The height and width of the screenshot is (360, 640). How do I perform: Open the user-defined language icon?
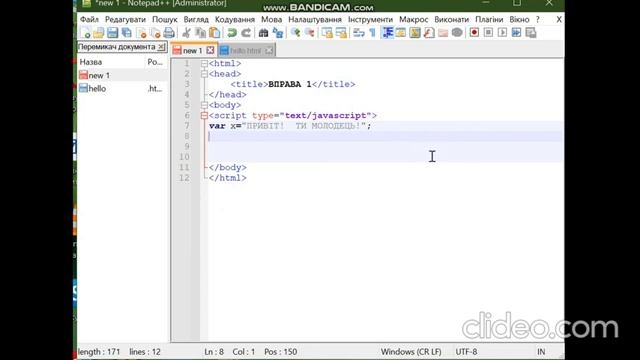401,33
